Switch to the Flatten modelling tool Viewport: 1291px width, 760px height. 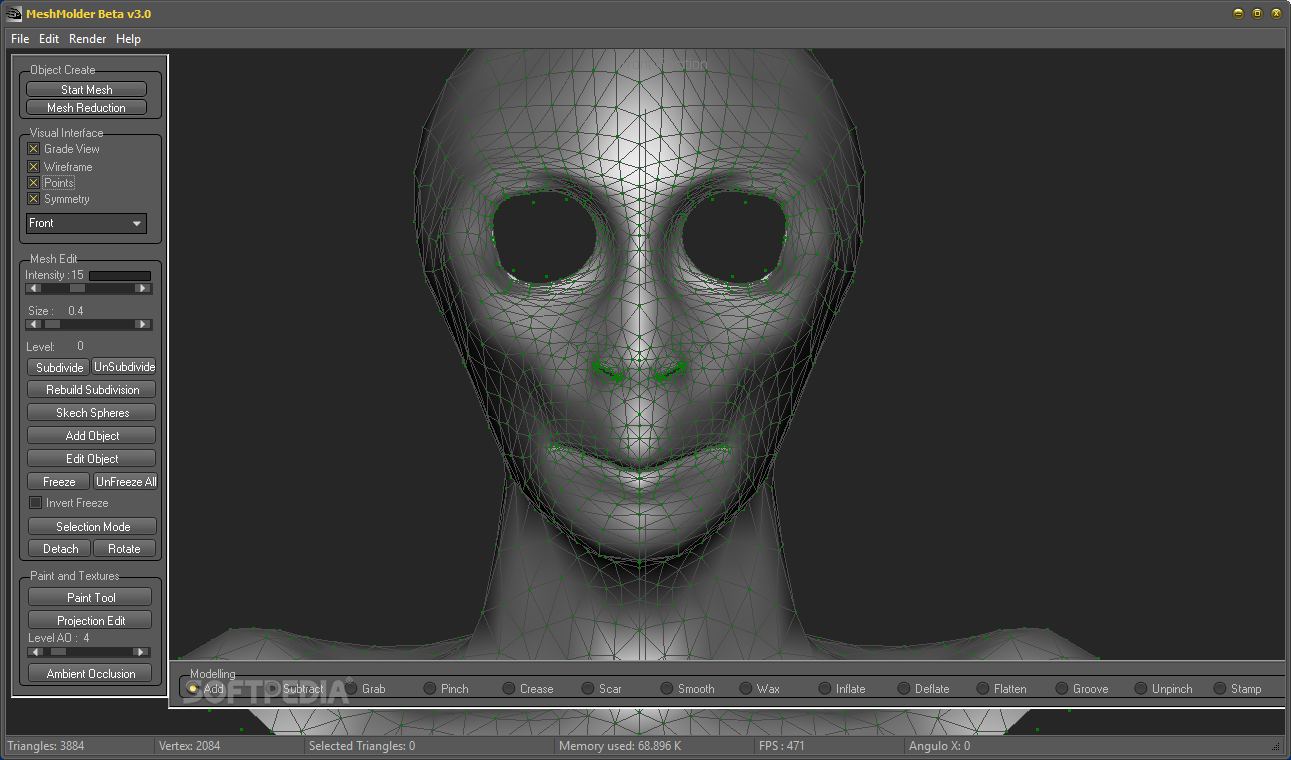(x=983, y=688)
